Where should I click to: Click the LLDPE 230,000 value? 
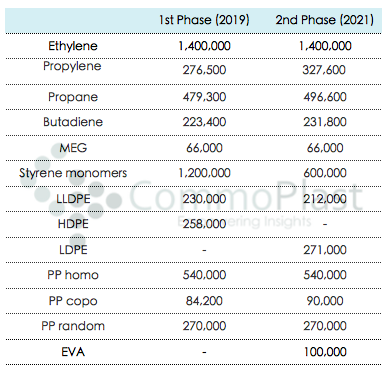[204, 199]
